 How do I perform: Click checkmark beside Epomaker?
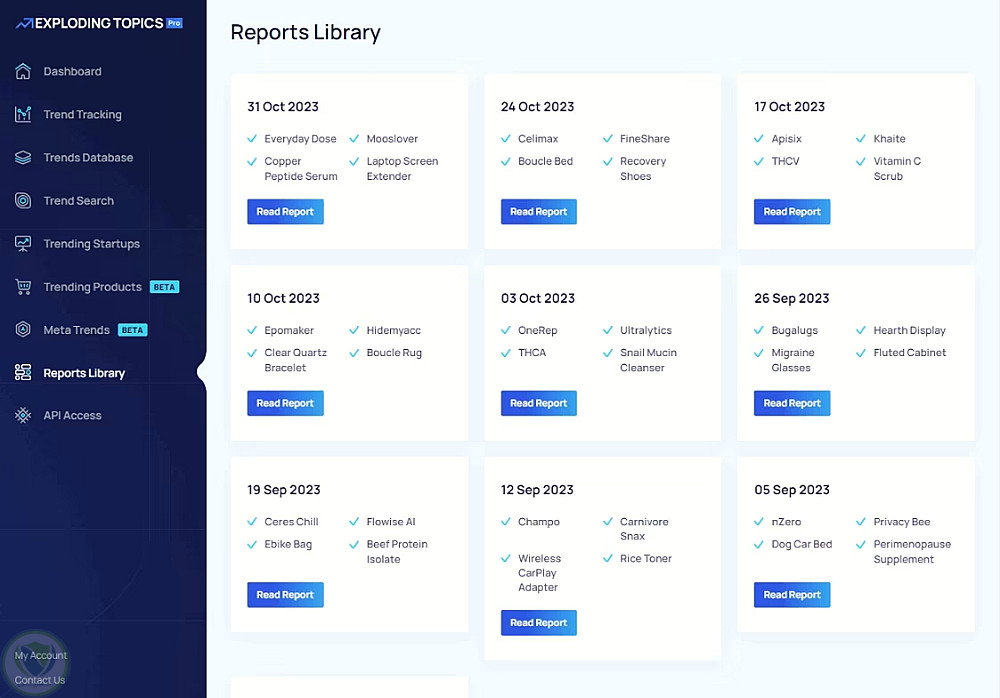252,330
